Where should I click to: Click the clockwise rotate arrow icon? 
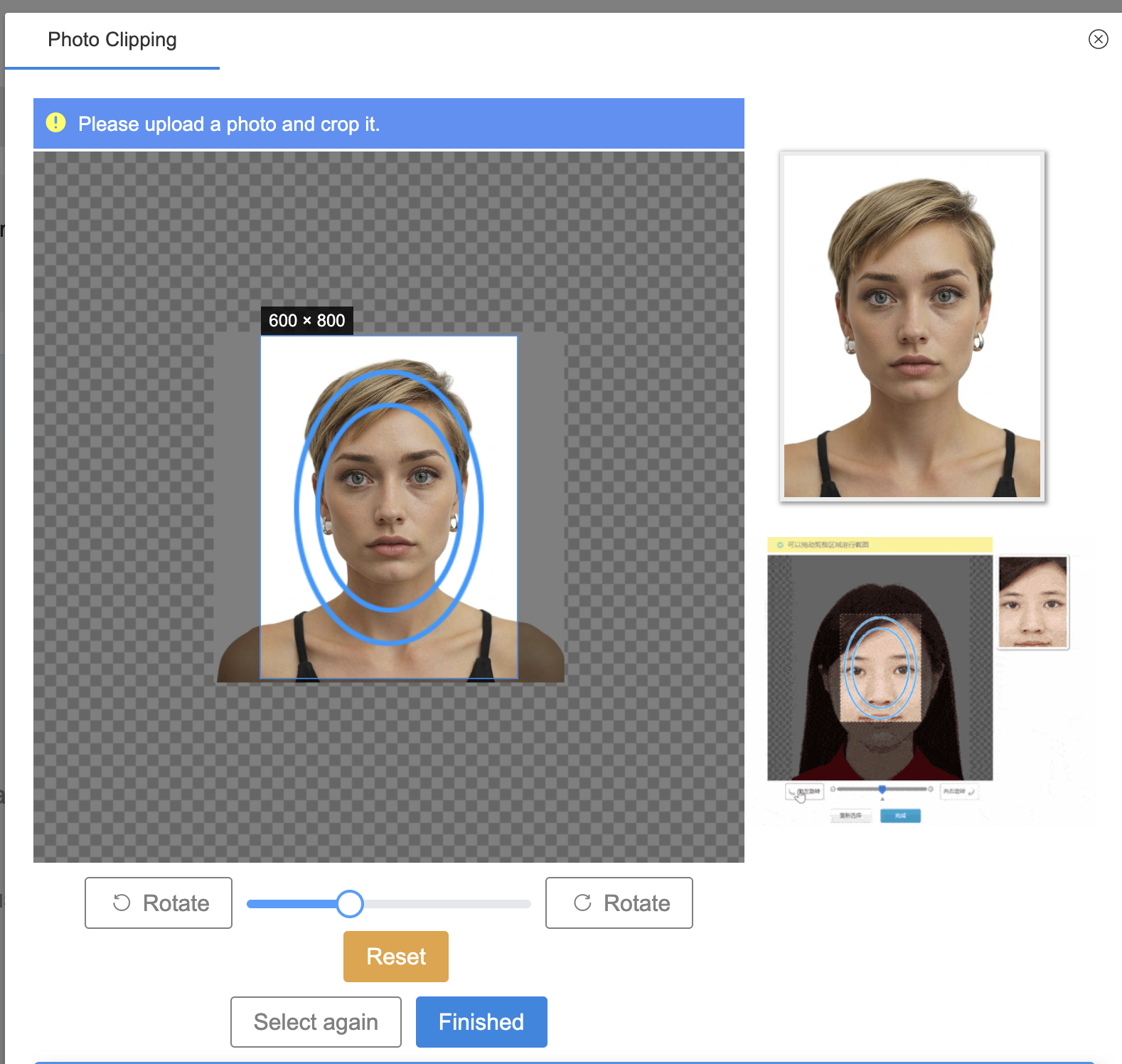[582, 903]
